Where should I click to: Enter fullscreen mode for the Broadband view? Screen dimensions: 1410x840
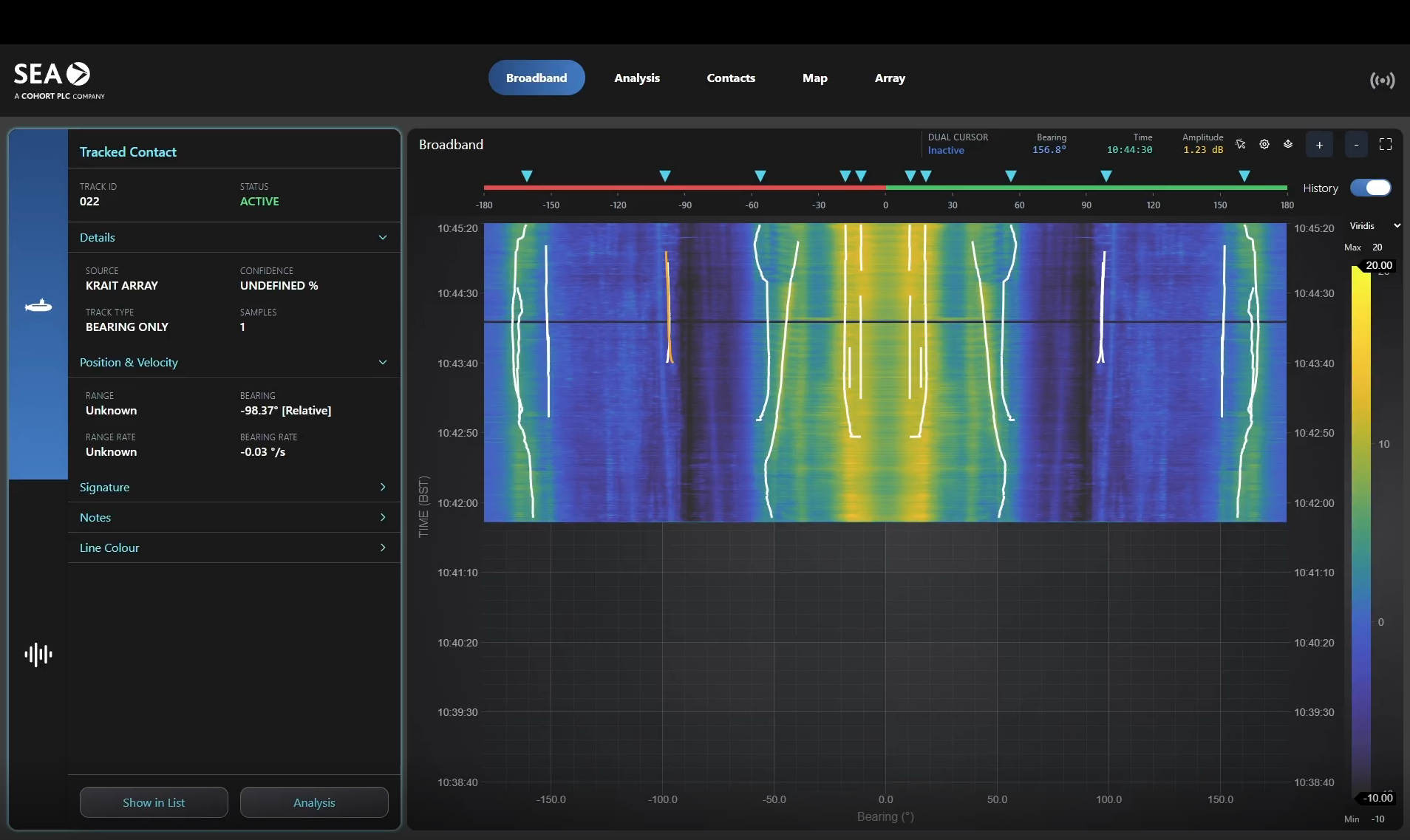[1386, 144]
